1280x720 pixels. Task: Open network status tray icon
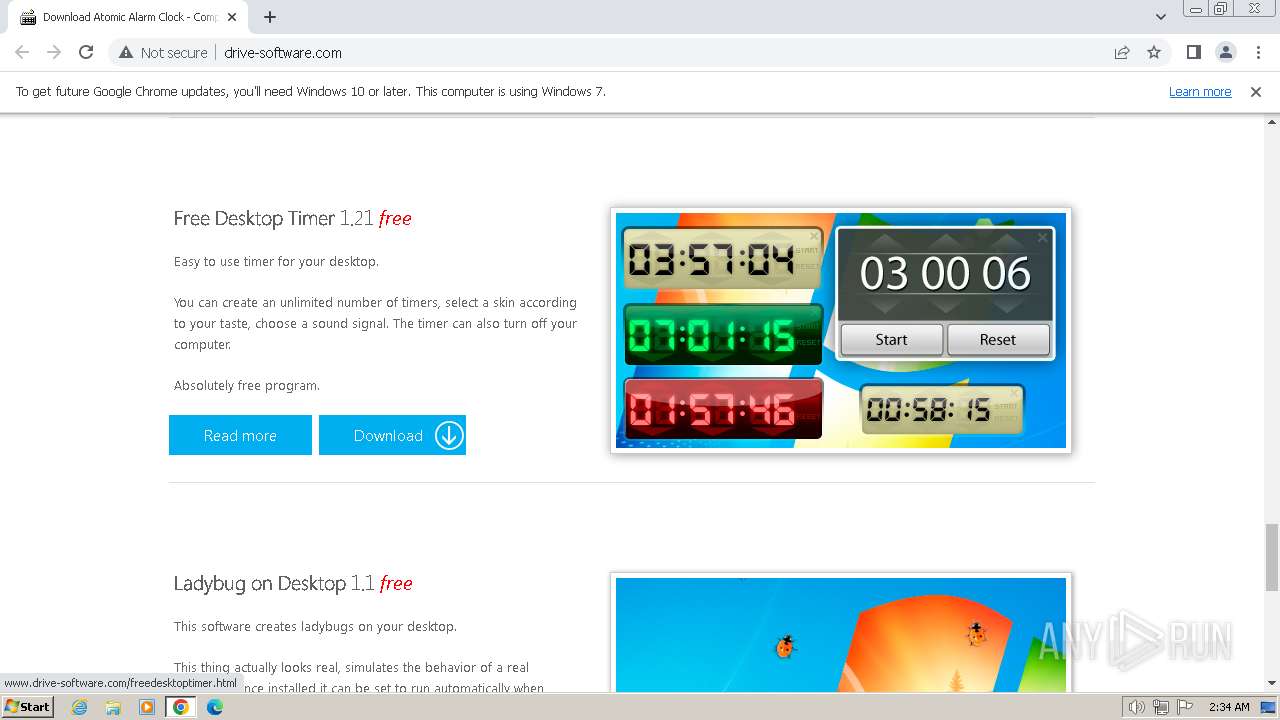pos(1160,707)
